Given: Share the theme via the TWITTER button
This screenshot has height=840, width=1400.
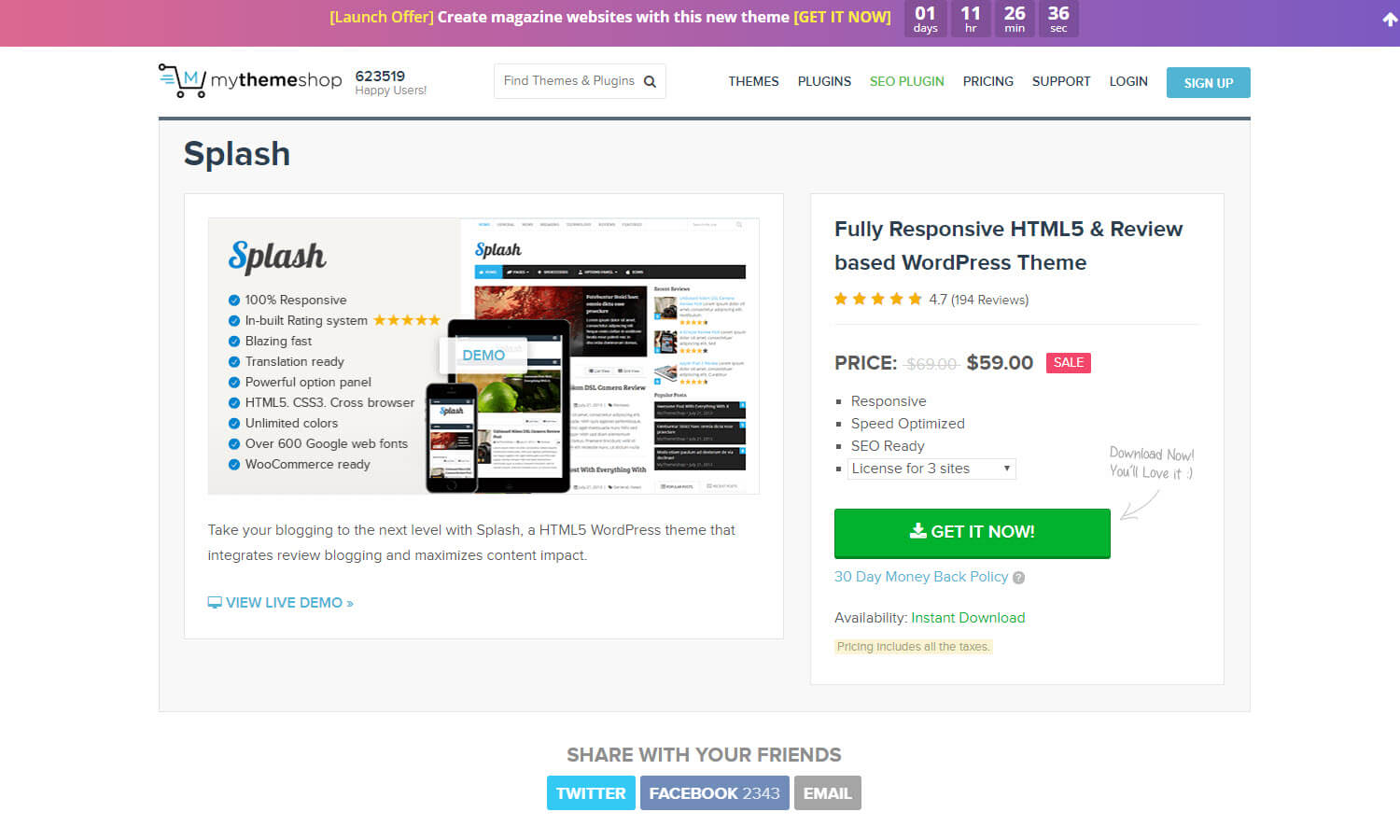Looking at the screenshot, I should (591, 792).
